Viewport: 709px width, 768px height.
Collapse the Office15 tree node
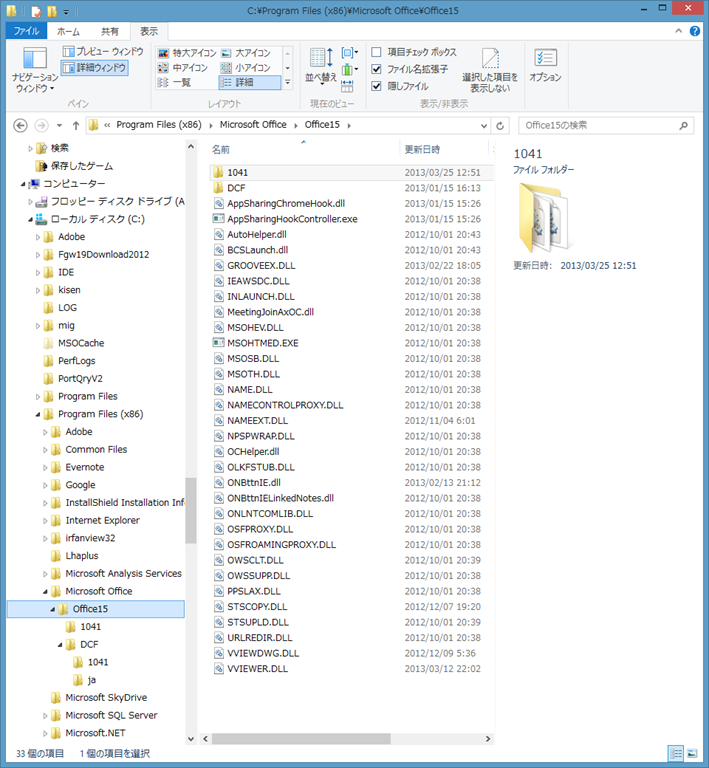pos(52,609)
